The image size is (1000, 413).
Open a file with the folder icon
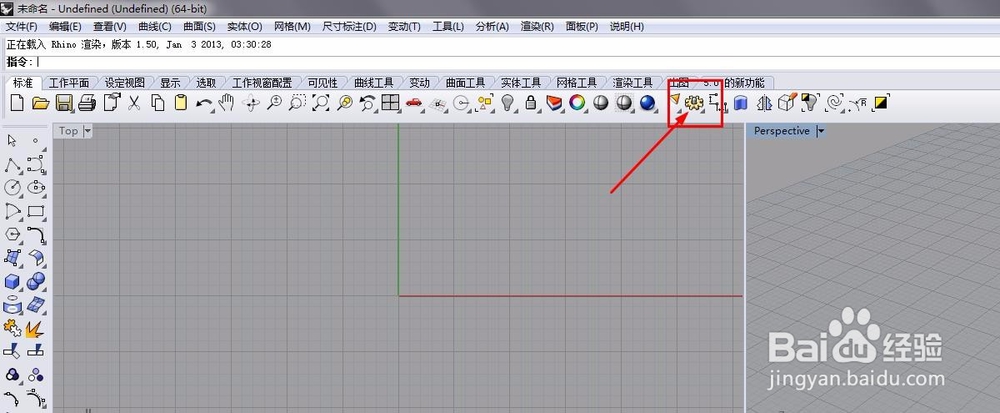(40, 103)
